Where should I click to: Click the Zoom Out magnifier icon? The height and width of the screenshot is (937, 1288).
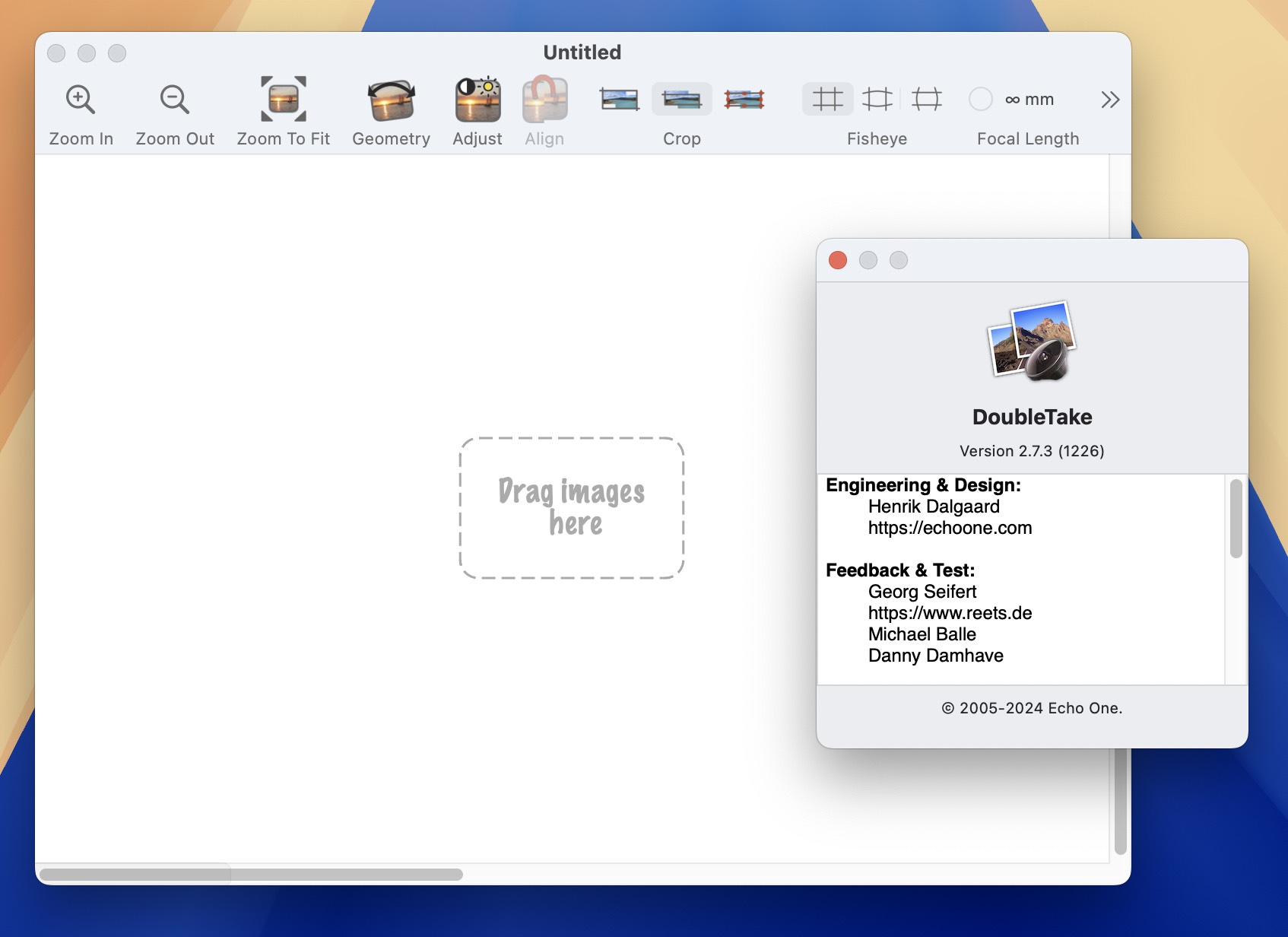click(x=175, y=100)
